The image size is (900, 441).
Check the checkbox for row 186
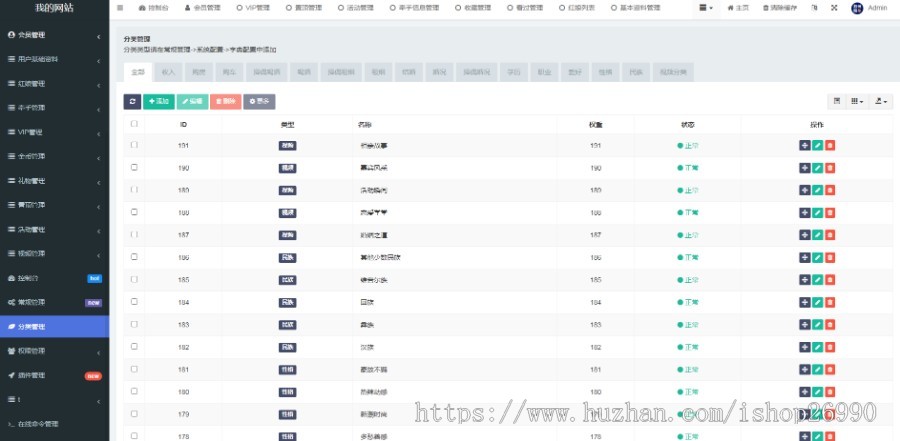134,257
